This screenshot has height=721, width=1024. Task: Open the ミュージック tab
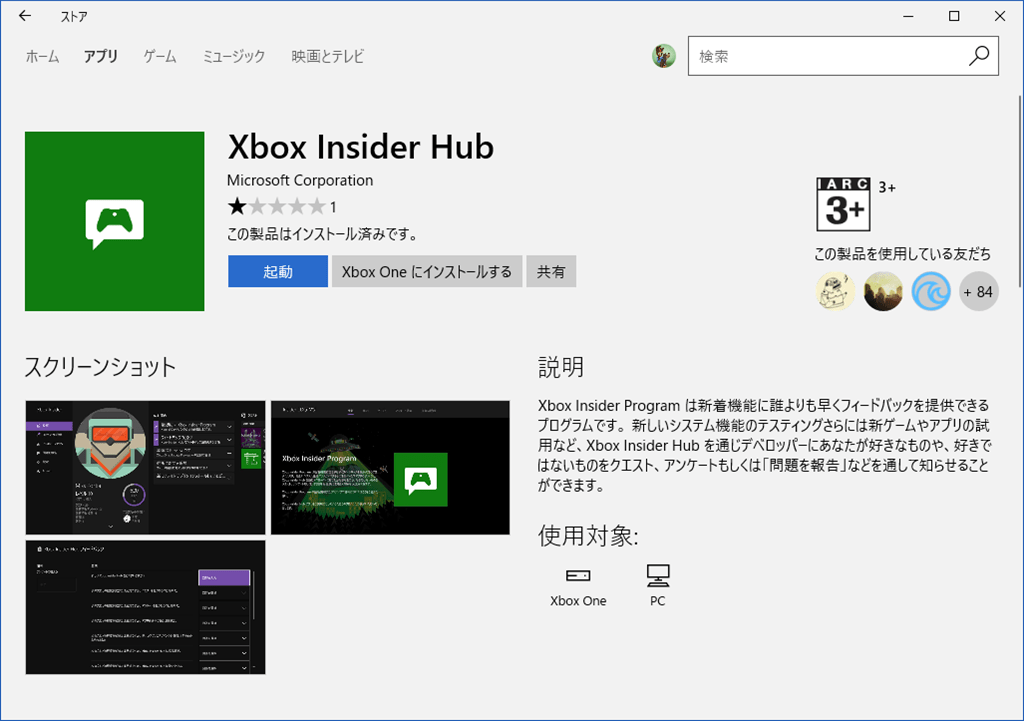point(234,57)
